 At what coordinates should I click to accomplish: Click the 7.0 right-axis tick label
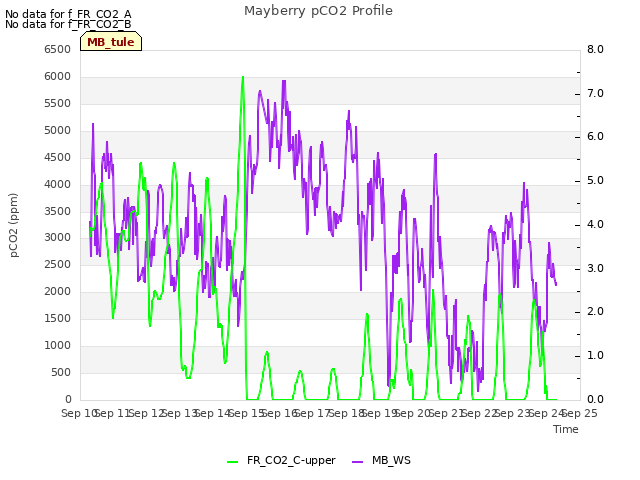(x=595, y=93)
